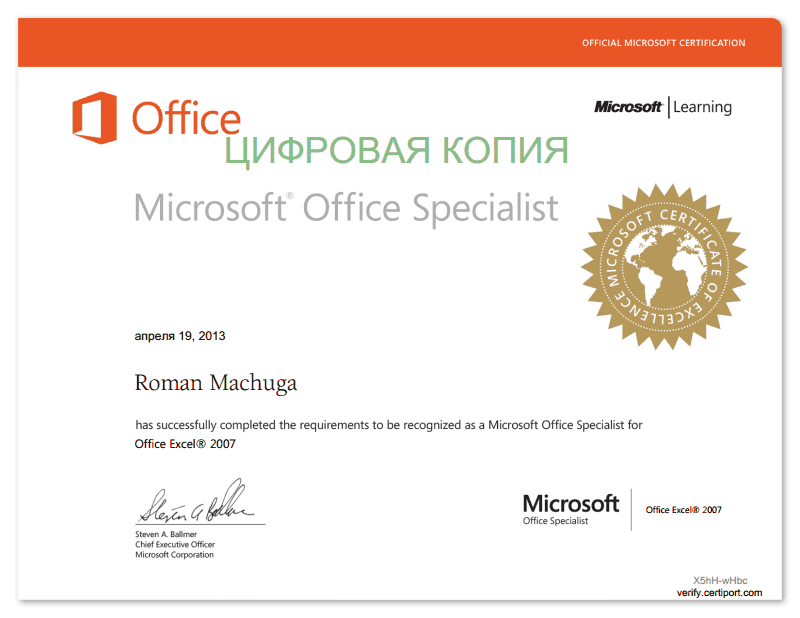Click the Official Microsoft Certification header text
The width and height of the screenshot is (800, 618).
(663, 43)
